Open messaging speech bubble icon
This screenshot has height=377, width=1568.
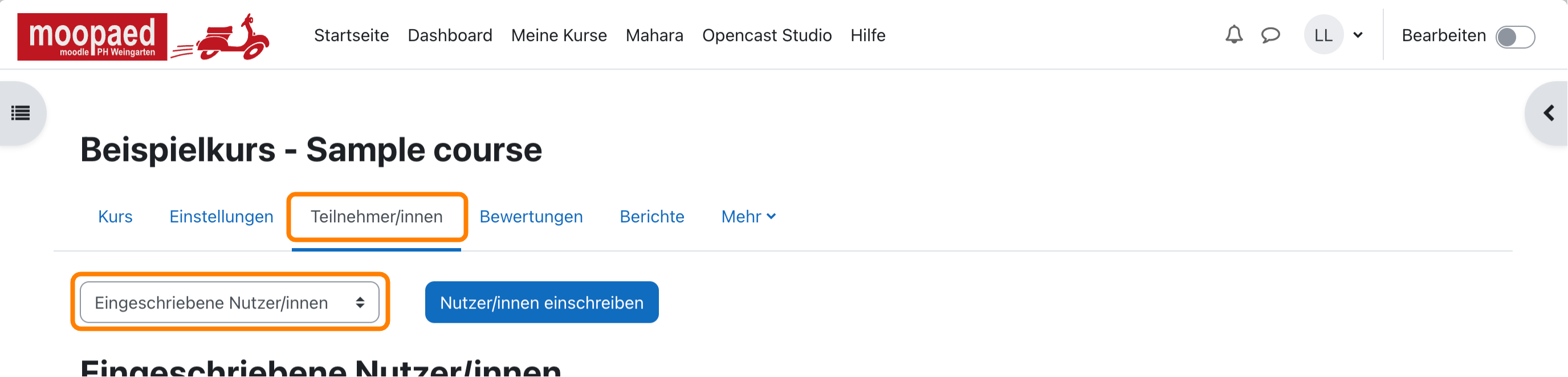1270,35
